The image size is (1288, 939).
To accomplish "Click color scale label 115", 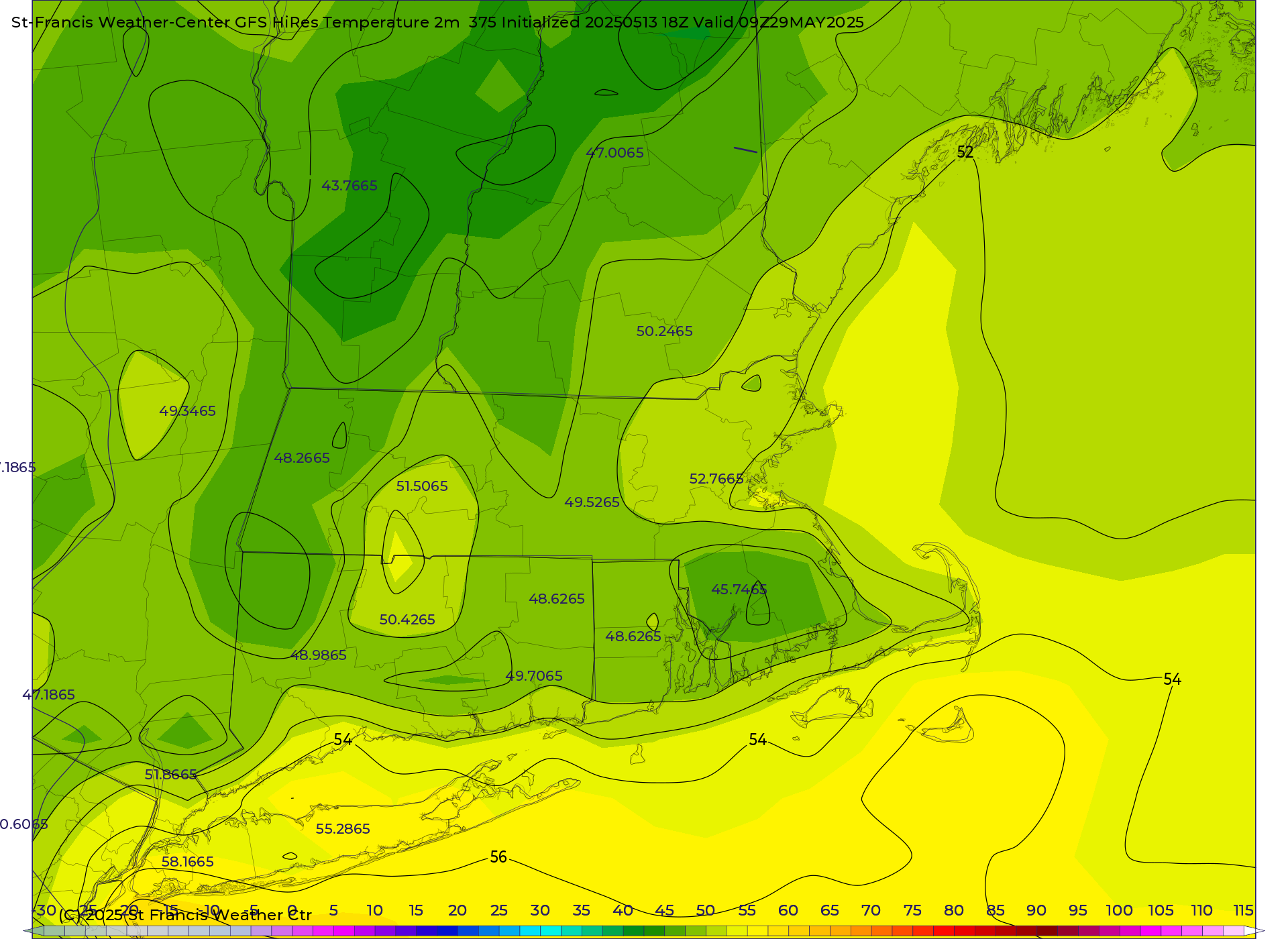I will click(1244, 911).
